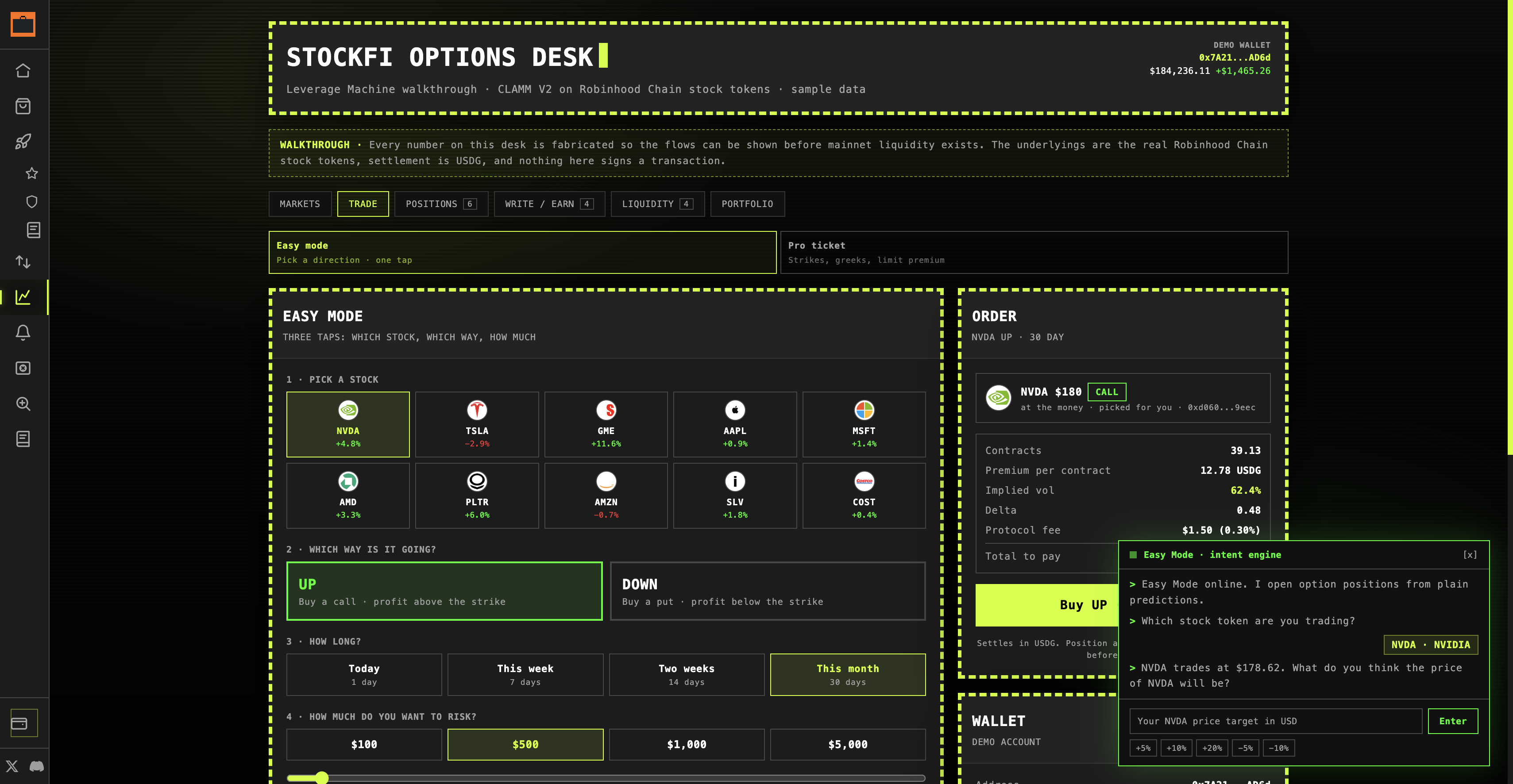
Task: Switch to the MARKETS tab
Action: [x=300, y=204]
